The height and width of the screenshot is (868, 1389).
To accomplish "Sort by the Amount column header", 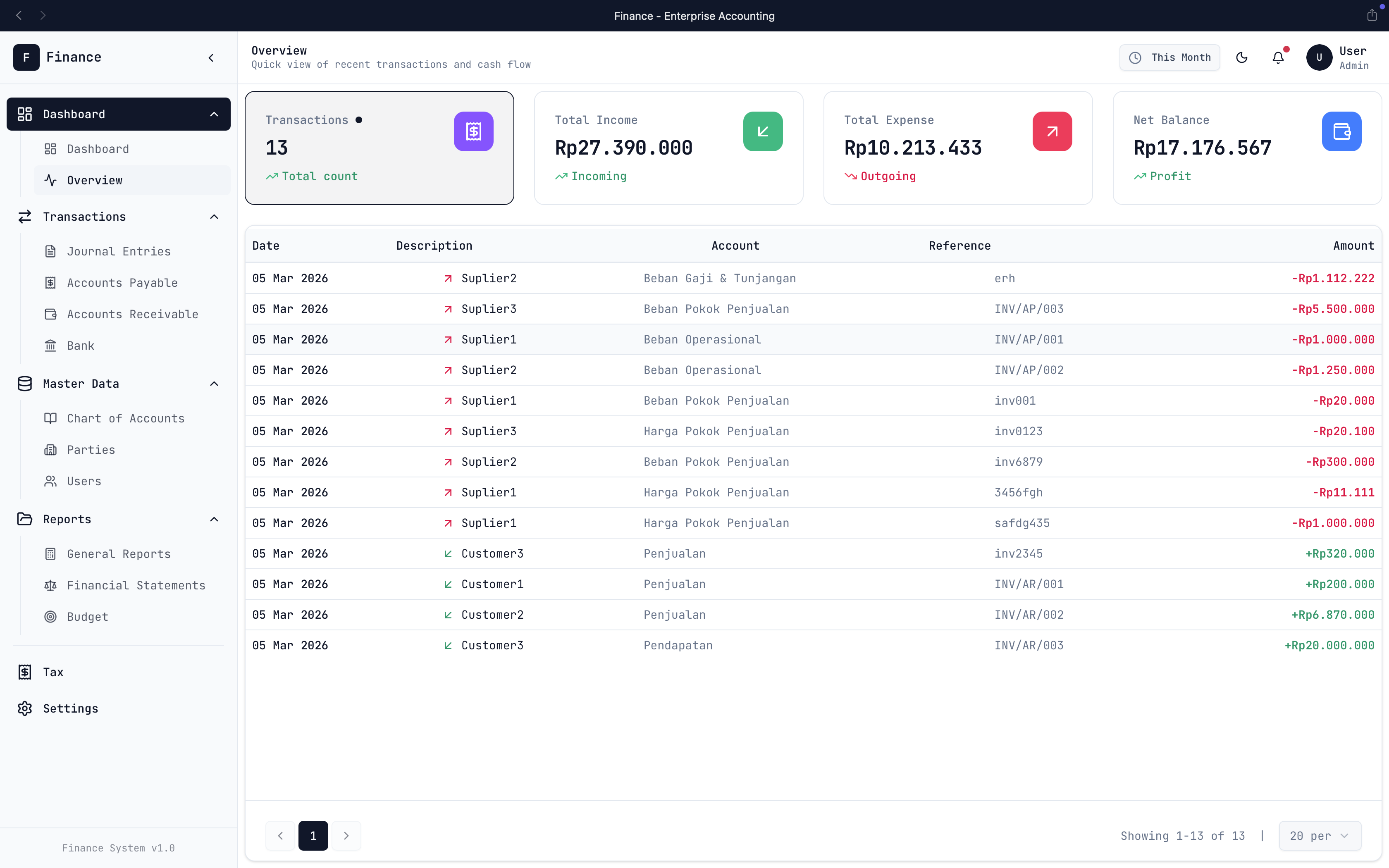I will [1353, 246].
